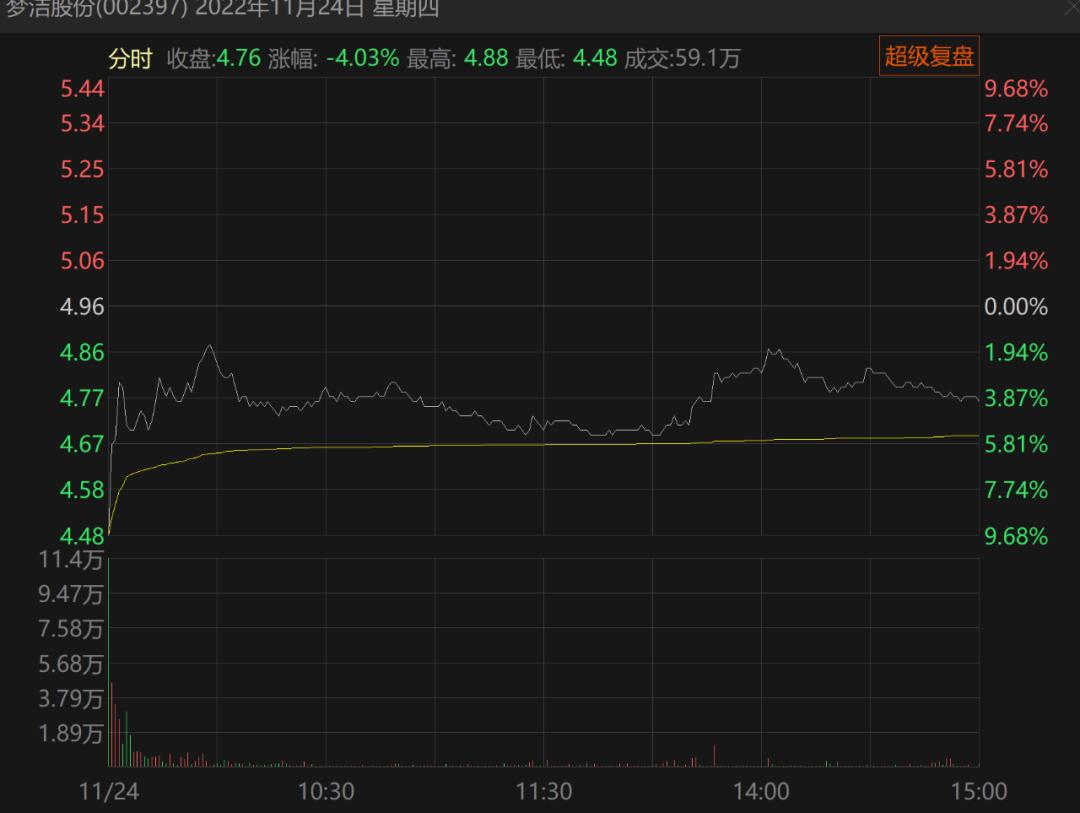Click the 1.89万 volume axis label
1080x813 pixels.
coord(71,733)
